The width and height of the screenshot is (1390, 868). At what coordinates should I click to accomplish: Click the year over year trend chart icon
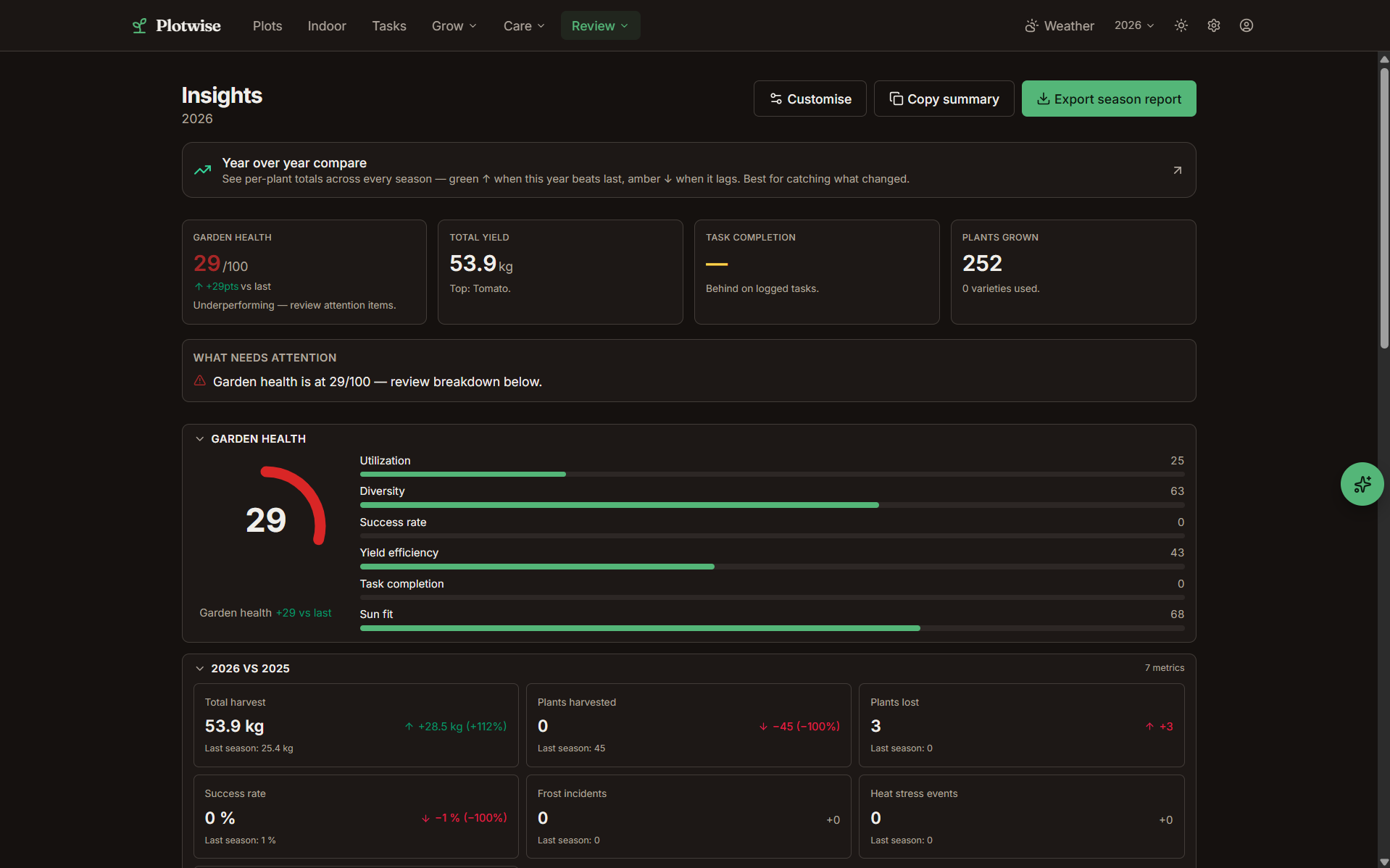[x=203, y=170]
